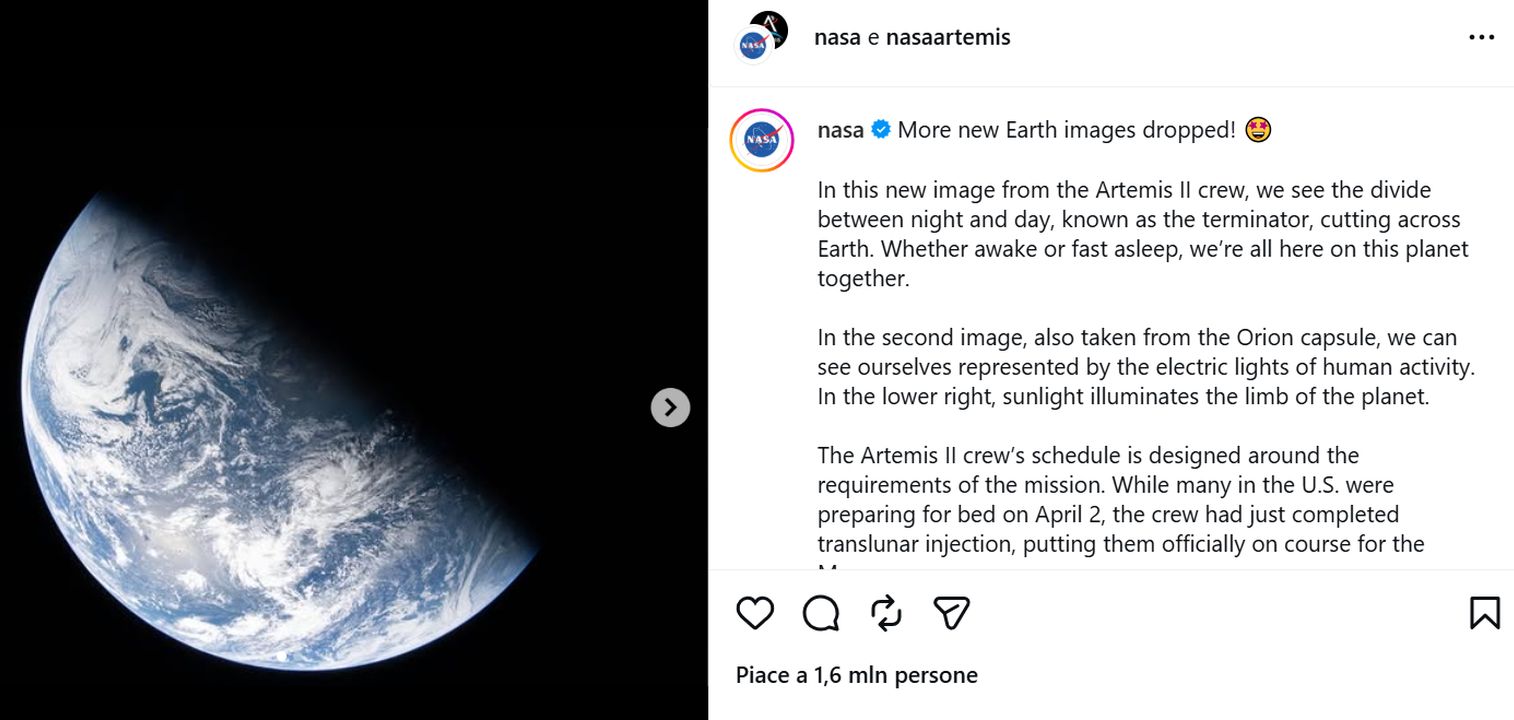
Task: Open the nasa profile link in header
Action: pos(837,38)
